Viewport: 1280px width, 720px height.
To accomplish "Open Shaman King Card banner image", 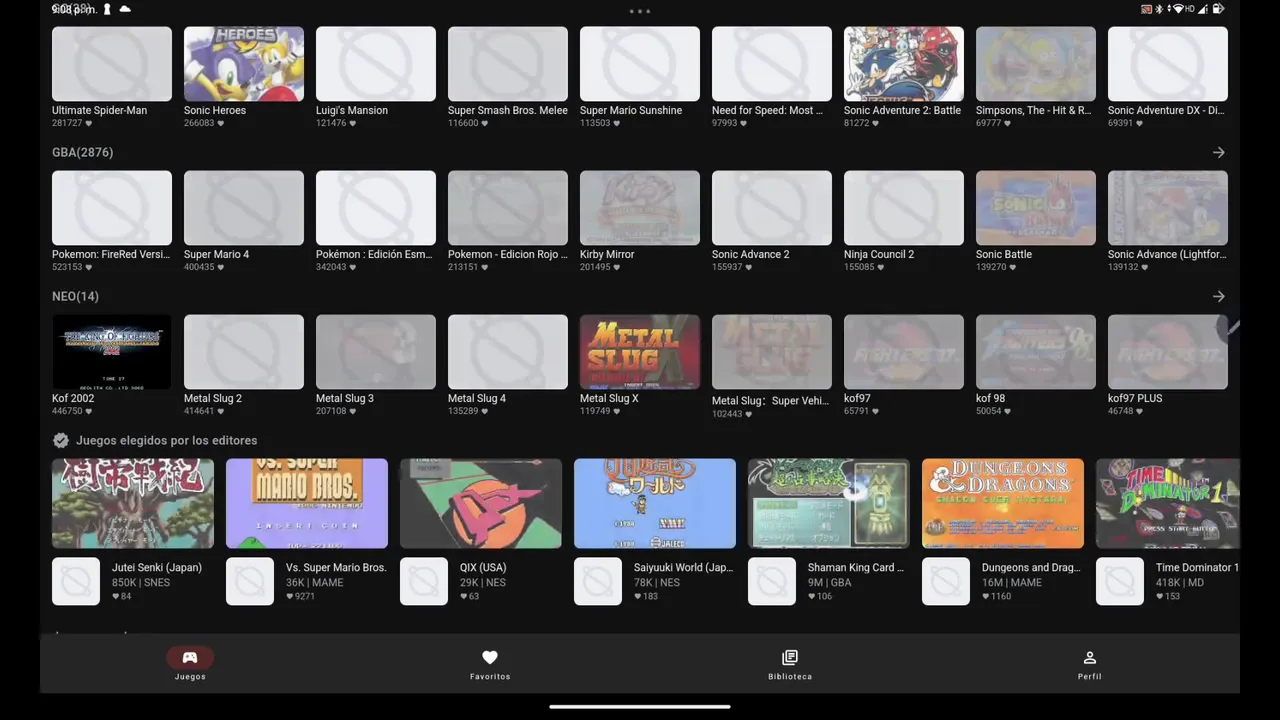I will tap(829, 503).
